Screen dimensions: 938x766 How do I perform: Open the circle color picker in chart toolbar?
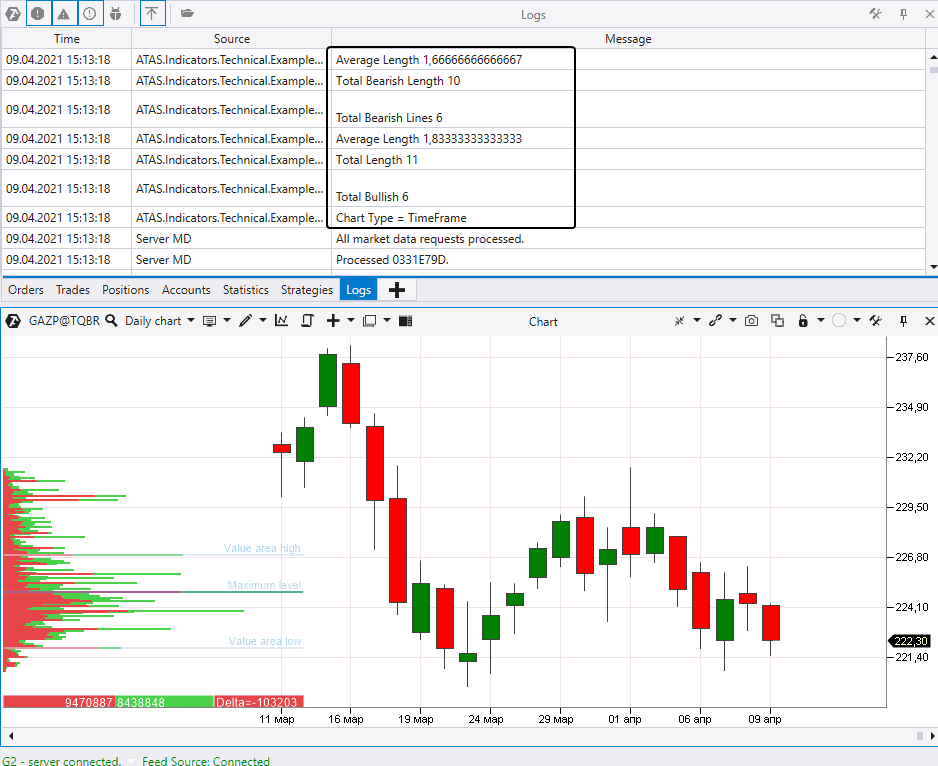pos(839,321)
